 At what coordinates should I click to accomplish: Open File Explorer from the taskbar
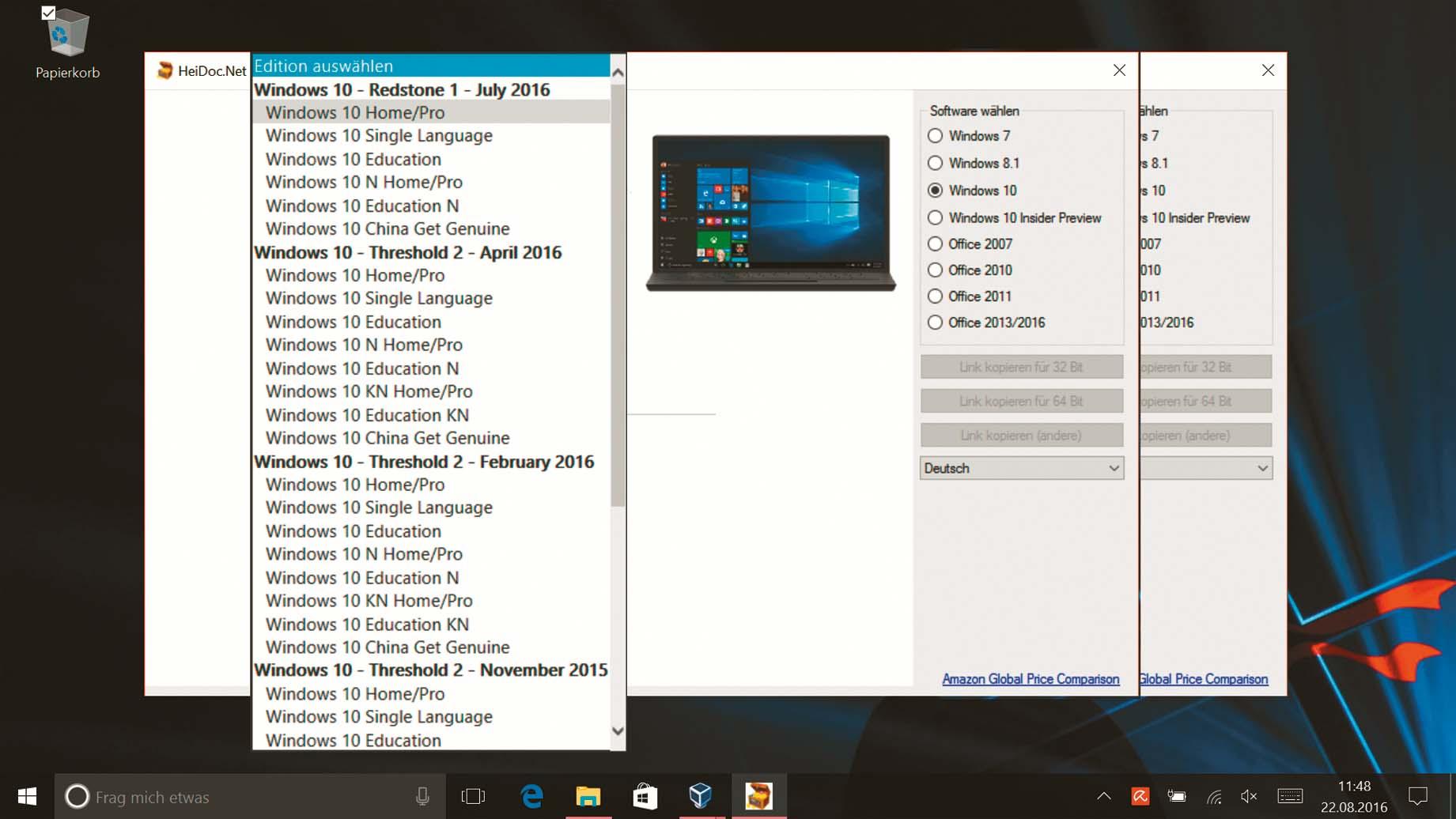588,796
